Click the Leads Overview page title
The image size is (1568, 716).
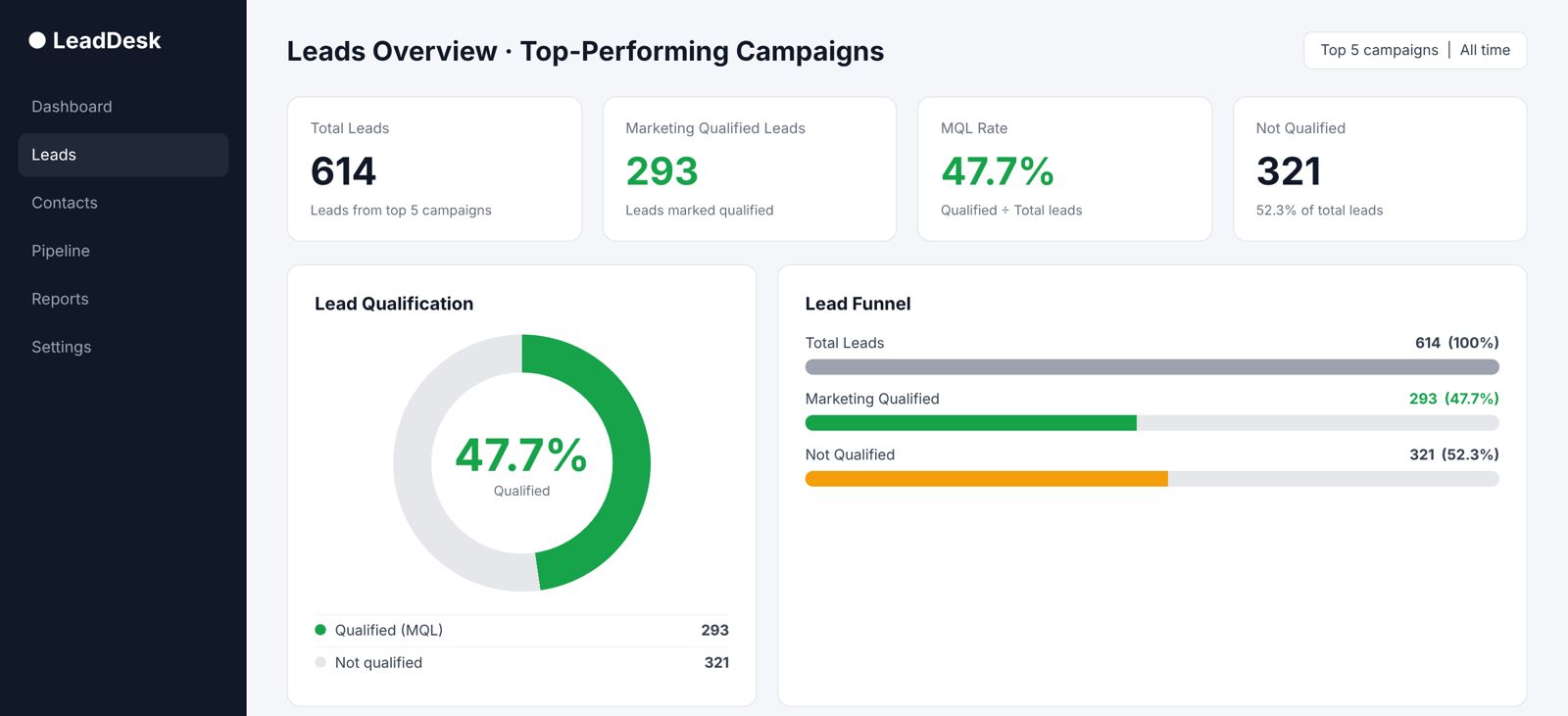585,51
